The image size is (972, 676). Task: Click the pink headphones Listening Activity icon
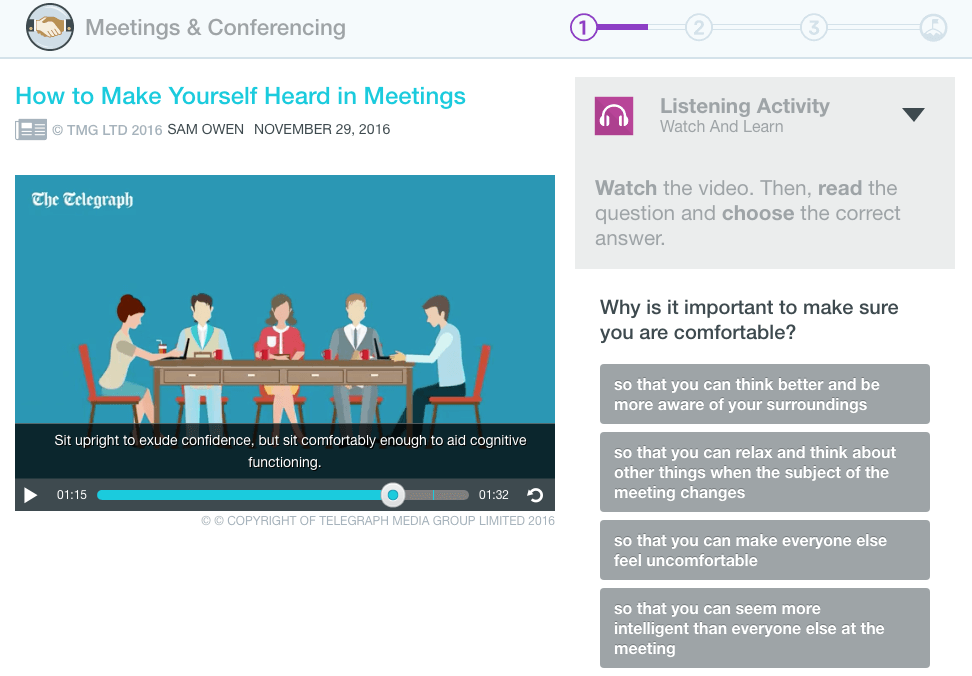[x=613, y=116]
